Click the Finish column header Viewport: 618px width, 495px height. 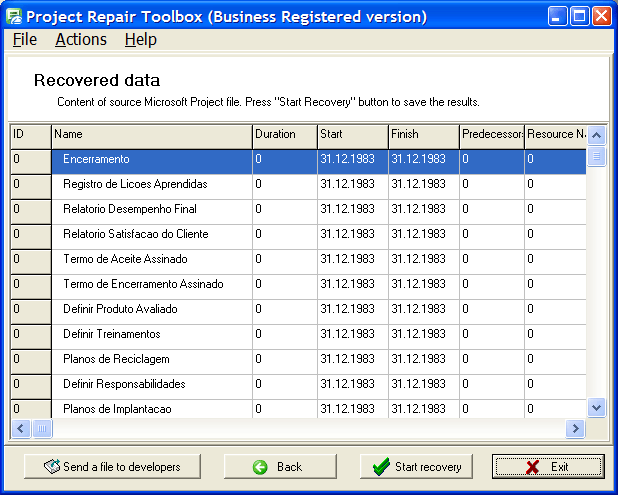click(424, 137)
